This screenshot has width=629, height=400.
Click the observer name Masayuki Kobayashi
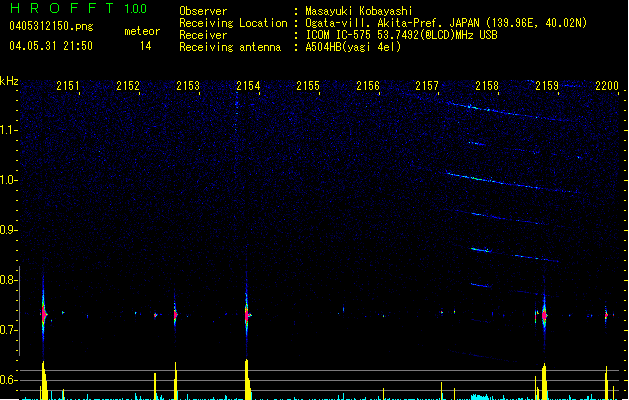point(359,11)
